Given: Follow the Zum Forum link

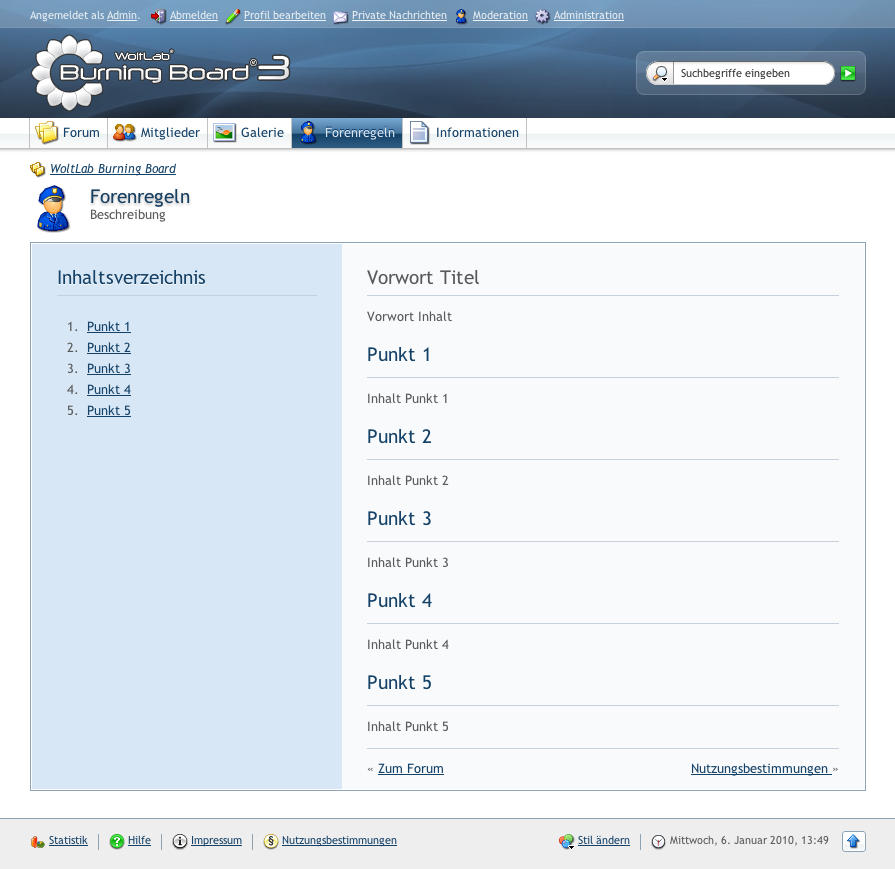Looking at the screenshot, I should 410,769.
